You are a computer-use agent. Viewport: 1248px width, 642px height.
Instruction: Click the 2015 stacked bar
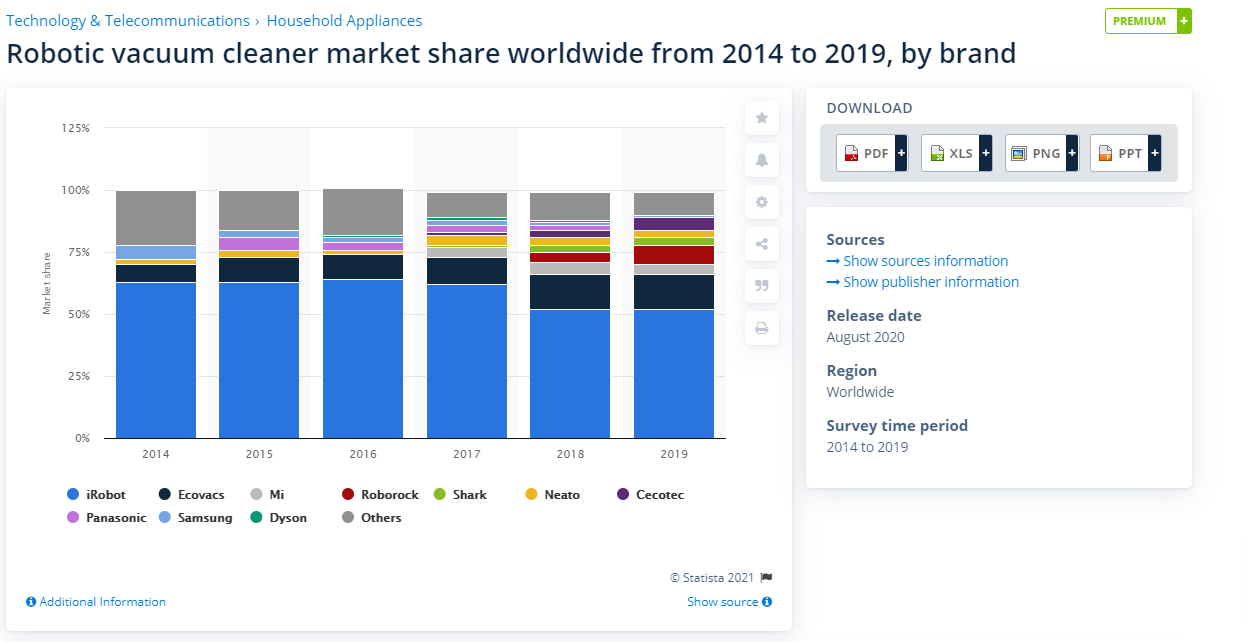tap(259, 314)
